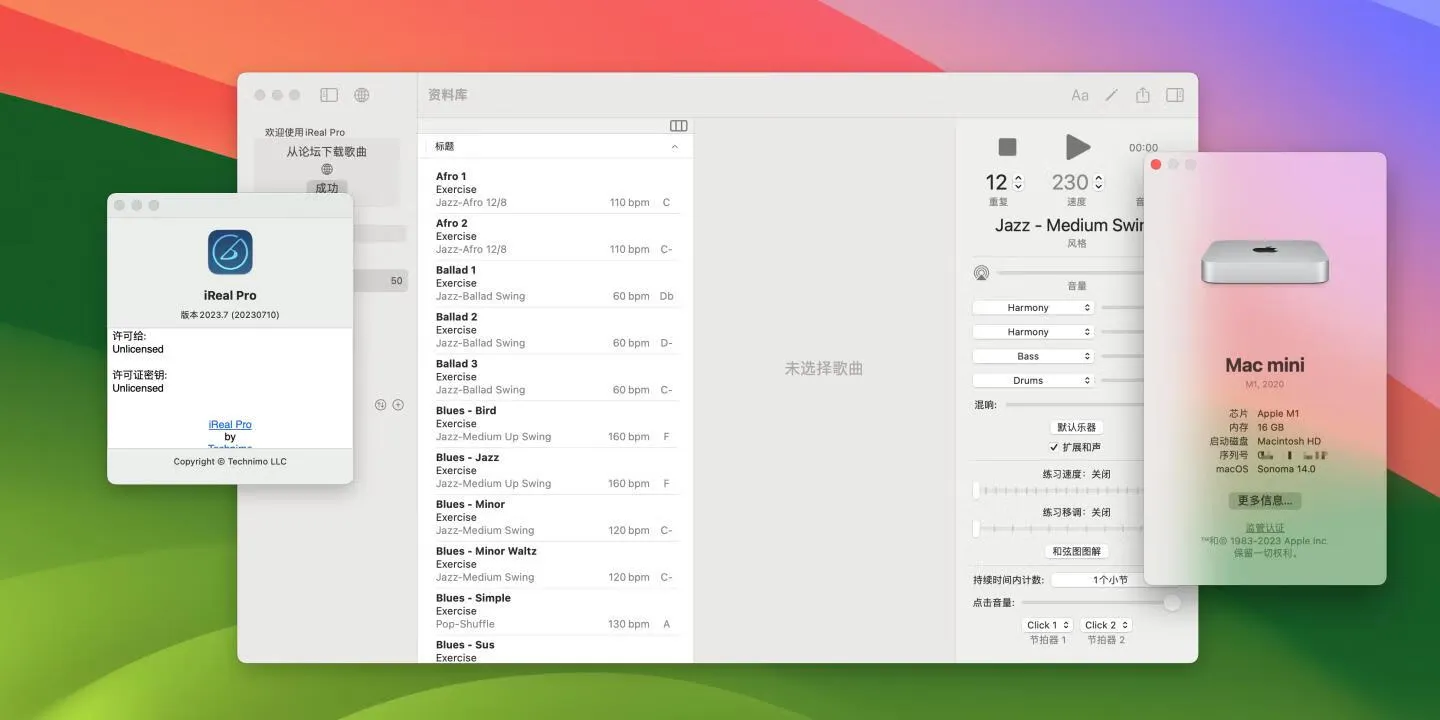Open the share icon in toolbar

[x=1143, y=95]
